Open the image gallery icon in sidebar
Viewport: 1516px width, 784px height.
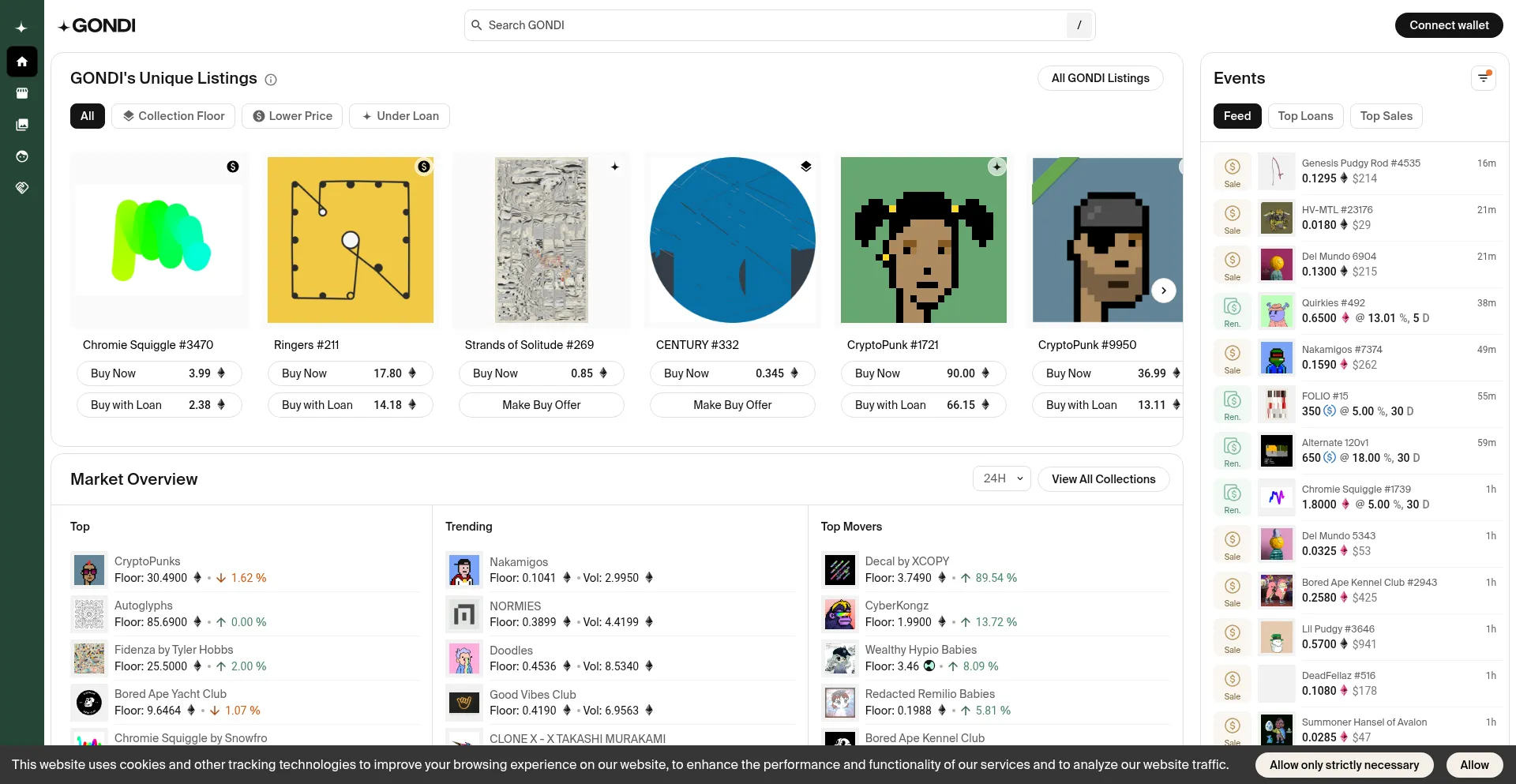coord(22,125)
